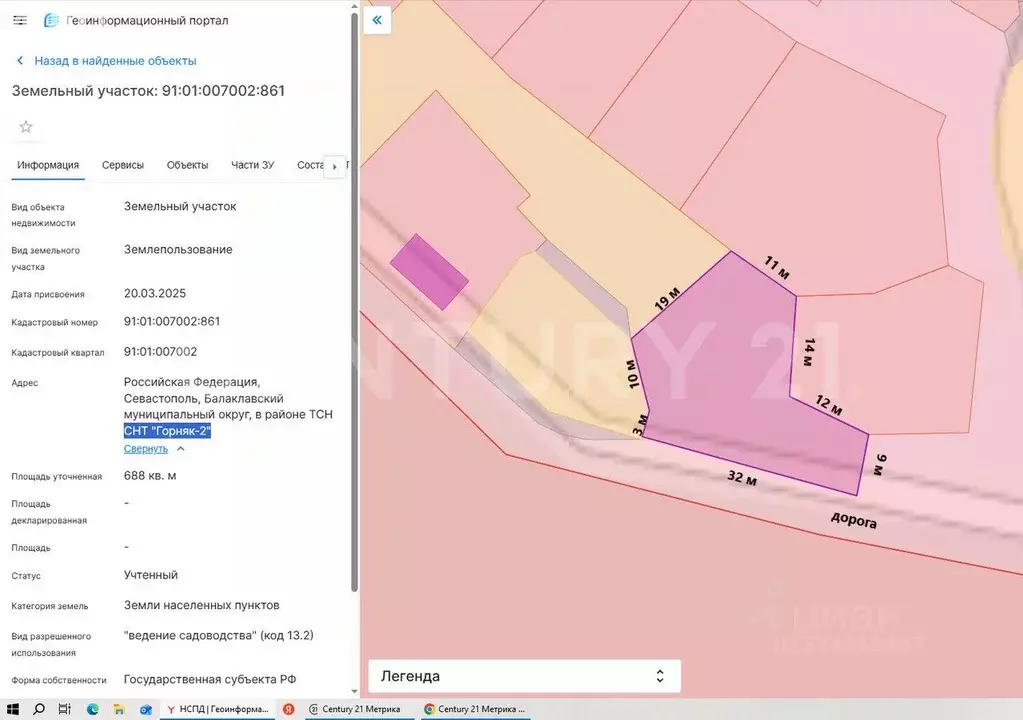Open Windows Start menu

(13, 709)
